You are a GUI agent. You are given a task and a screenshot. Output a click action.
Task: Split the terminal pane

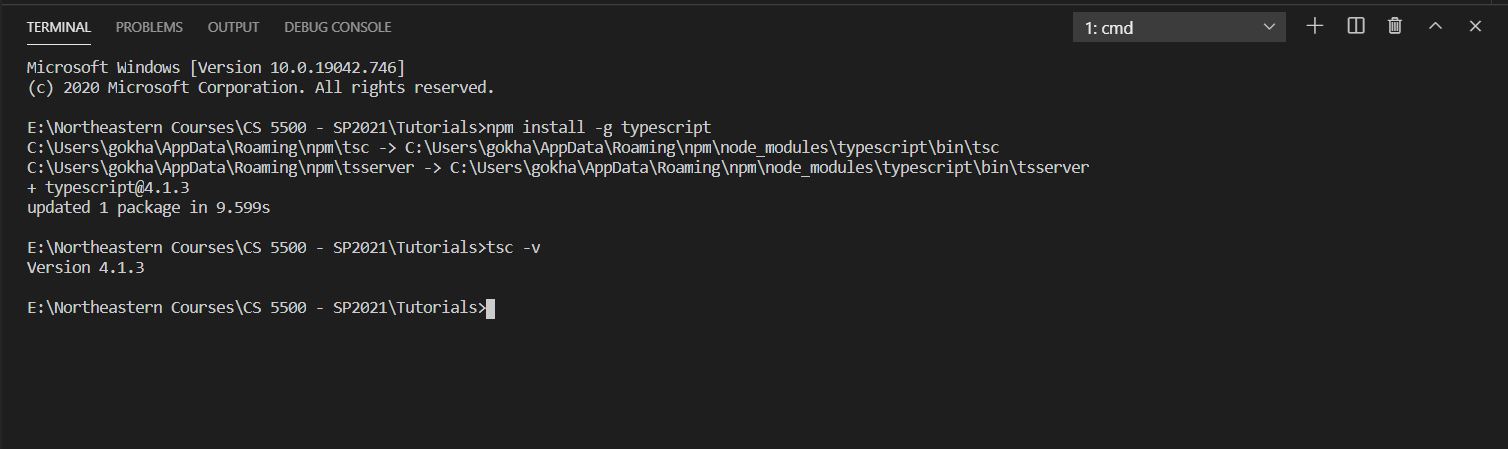[x=1356, y=27]
